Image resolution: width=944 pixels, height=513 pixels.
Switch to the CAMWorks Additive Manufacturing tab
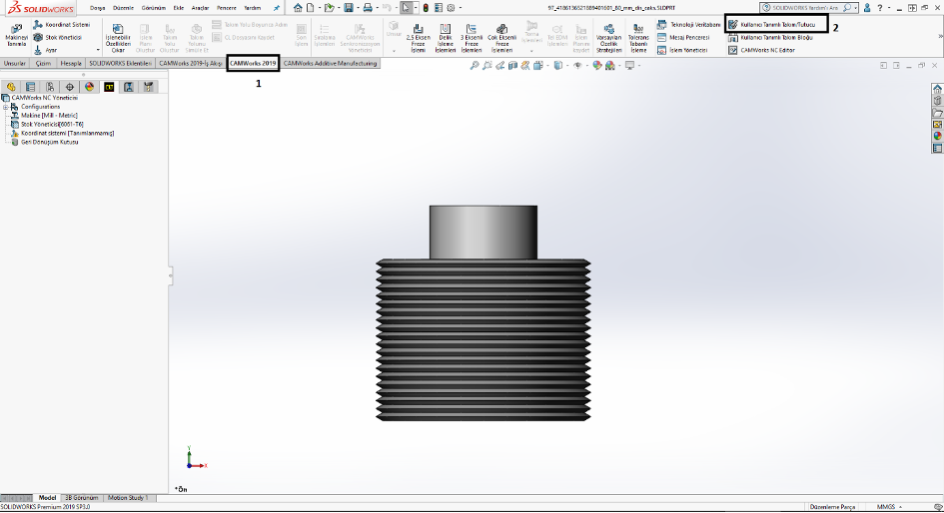click(330, 63)
